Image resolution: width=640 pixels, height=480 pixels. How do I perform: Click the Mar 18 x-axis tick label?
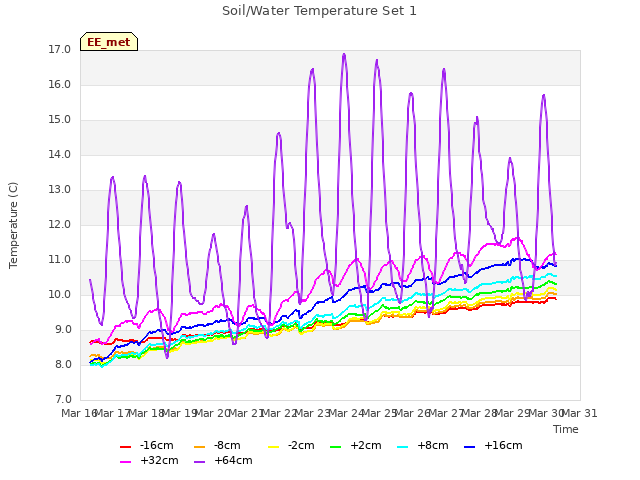[147, 413]
